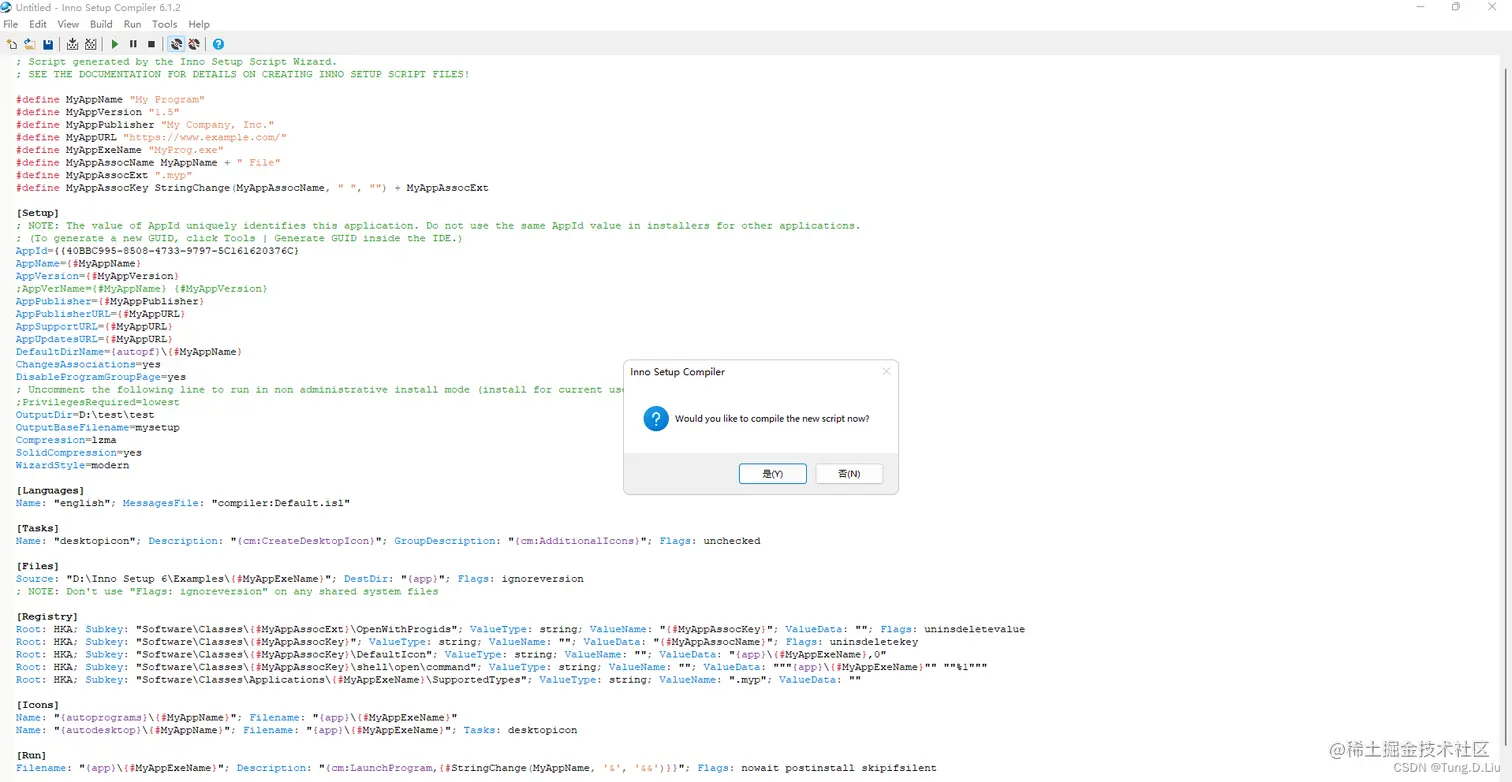This screenshot has width=1512, height=782.
Task: Click the Open file toolbar icon
Action: point(29,44)
